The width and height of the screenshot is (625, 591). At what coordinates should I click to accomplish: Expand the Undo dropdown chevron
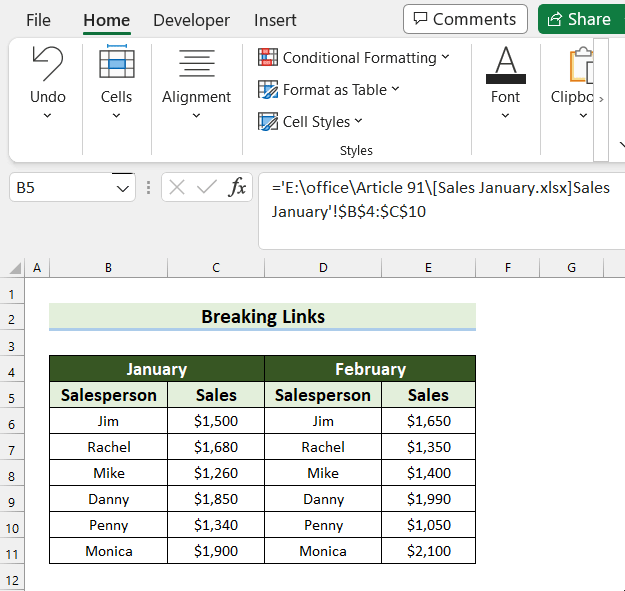(47, 116)
